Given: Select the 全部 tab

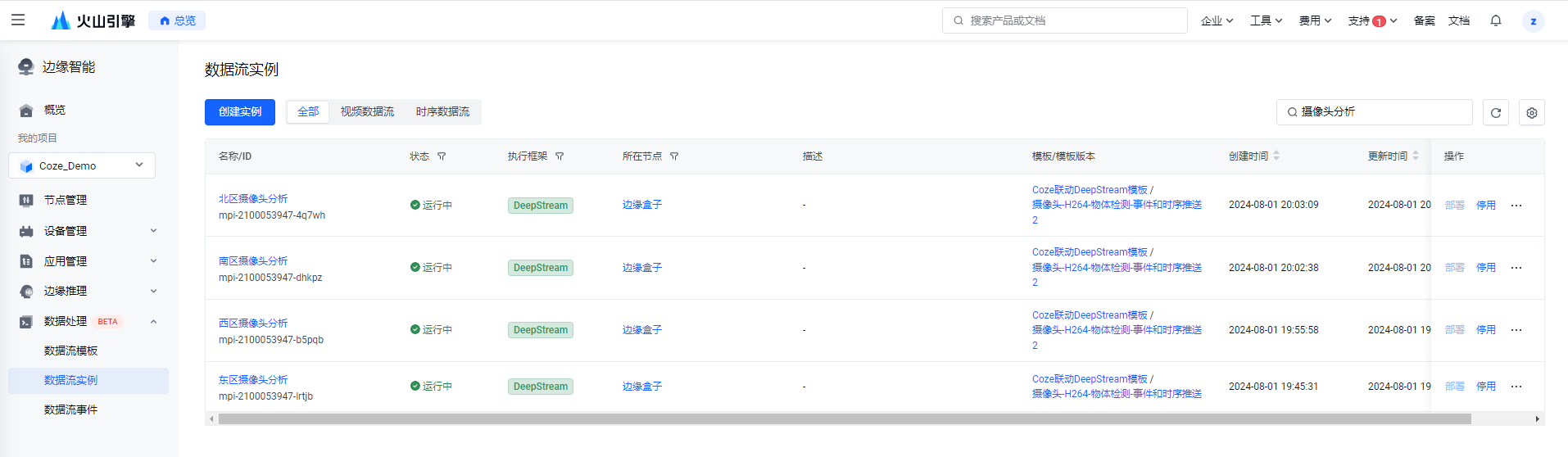Looking at the screenshot, I should click(308, 112).
